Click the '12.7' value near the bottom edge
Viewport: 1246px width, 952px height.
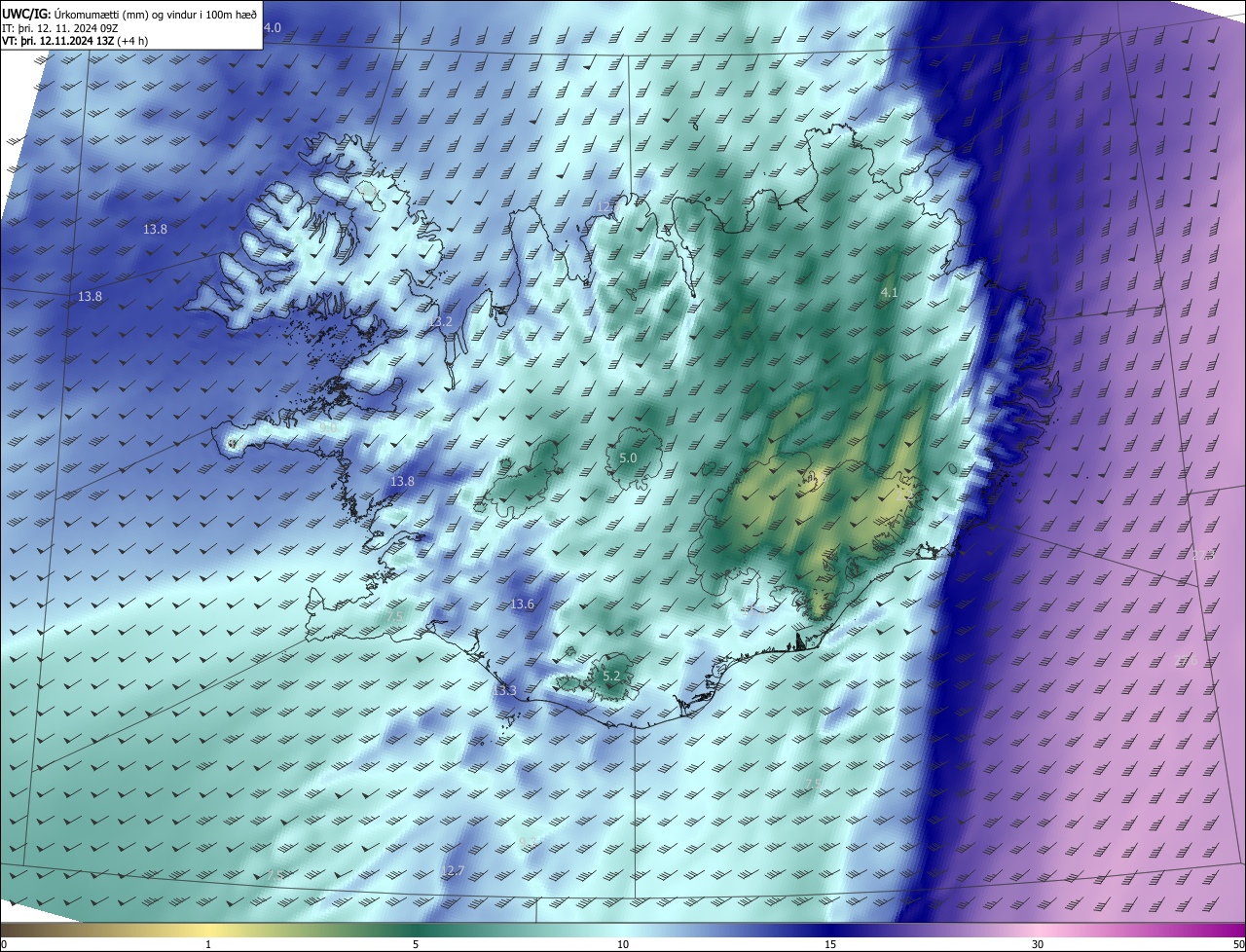pyautogui.click(x=453, y=870)
